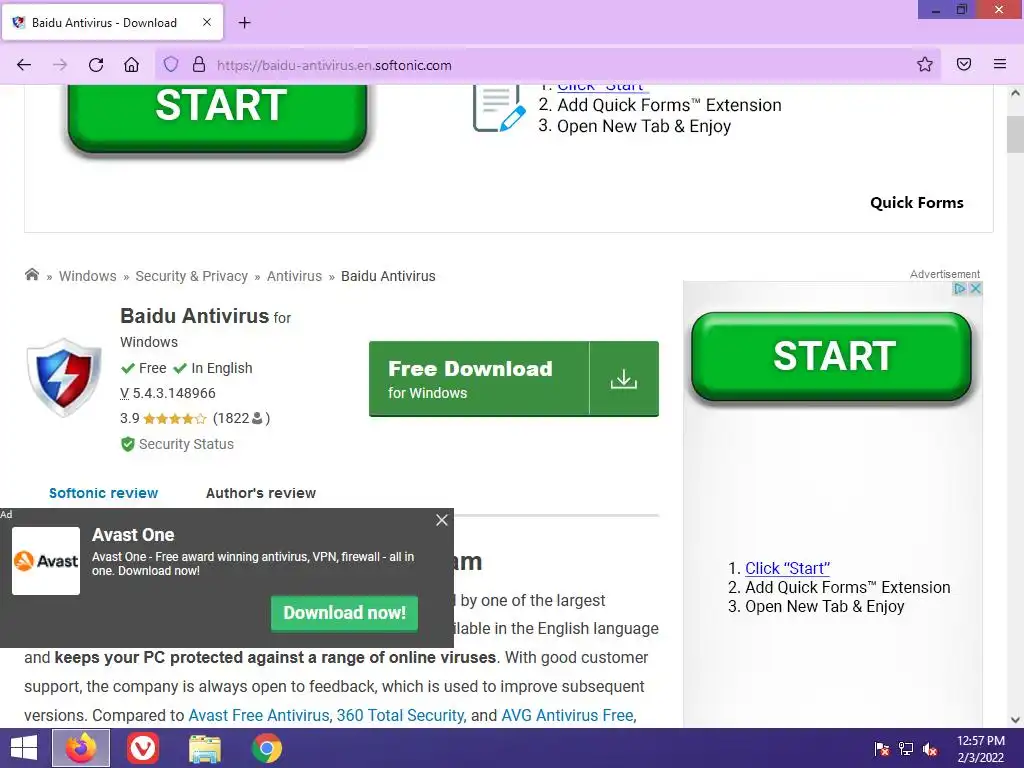Open the Pocket save icon
This screenshot has height=768, width=1024.
pos(963,64)
